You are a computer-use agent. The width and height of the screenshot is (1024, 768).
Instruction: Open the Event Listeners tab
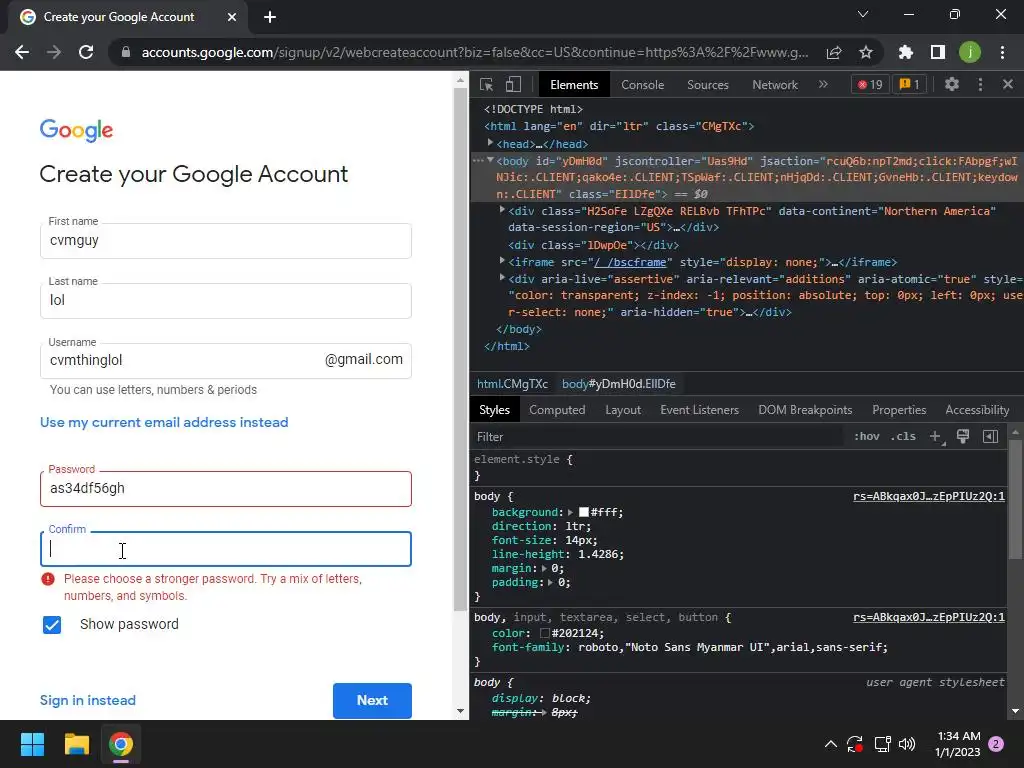click(699, 410)
